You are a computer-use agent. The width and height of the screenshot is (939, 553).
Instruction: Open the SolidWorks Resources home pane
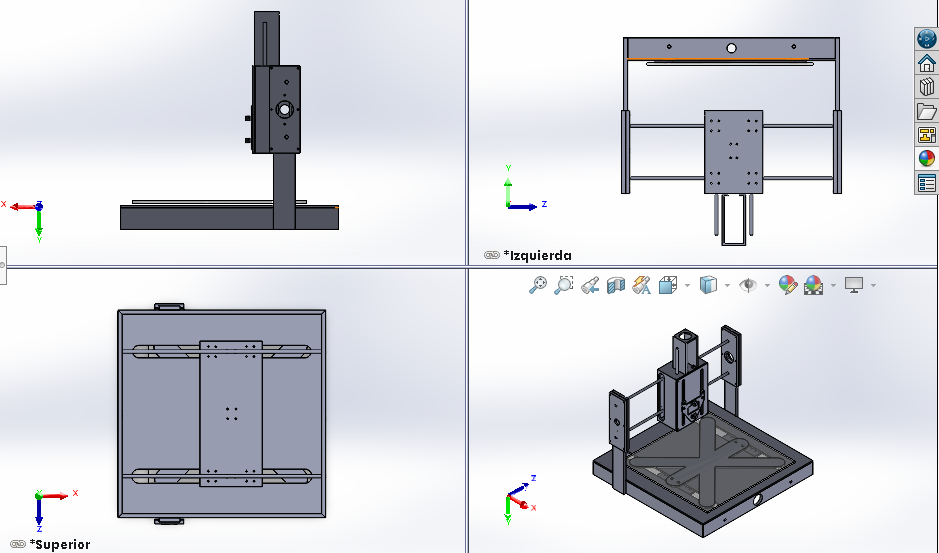point(927,63)
